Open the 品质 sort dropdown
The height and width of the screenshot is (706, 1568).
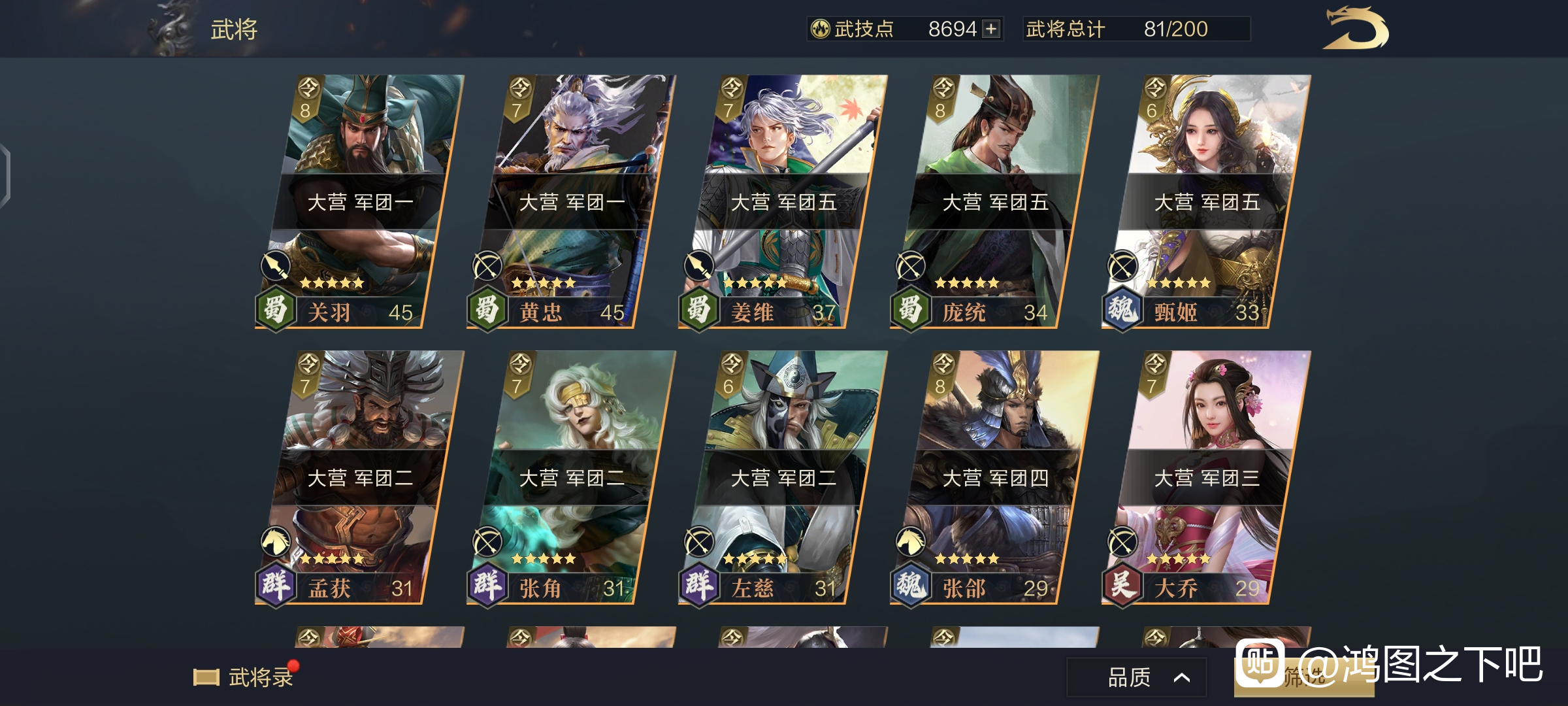tap(1137, 677)
